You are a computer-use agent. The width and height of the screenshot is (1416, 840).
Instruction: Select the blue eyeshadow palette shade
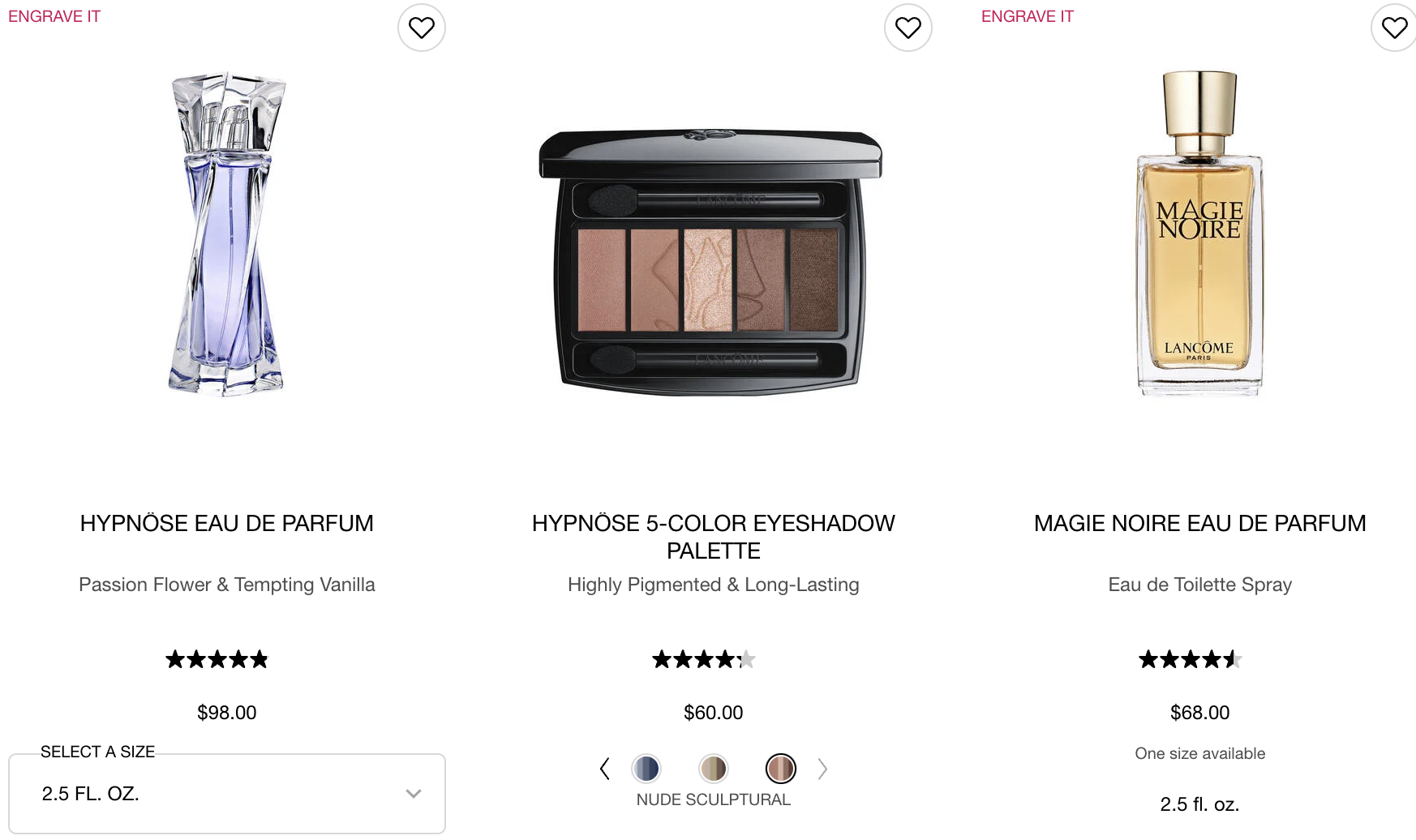point(646,769)
